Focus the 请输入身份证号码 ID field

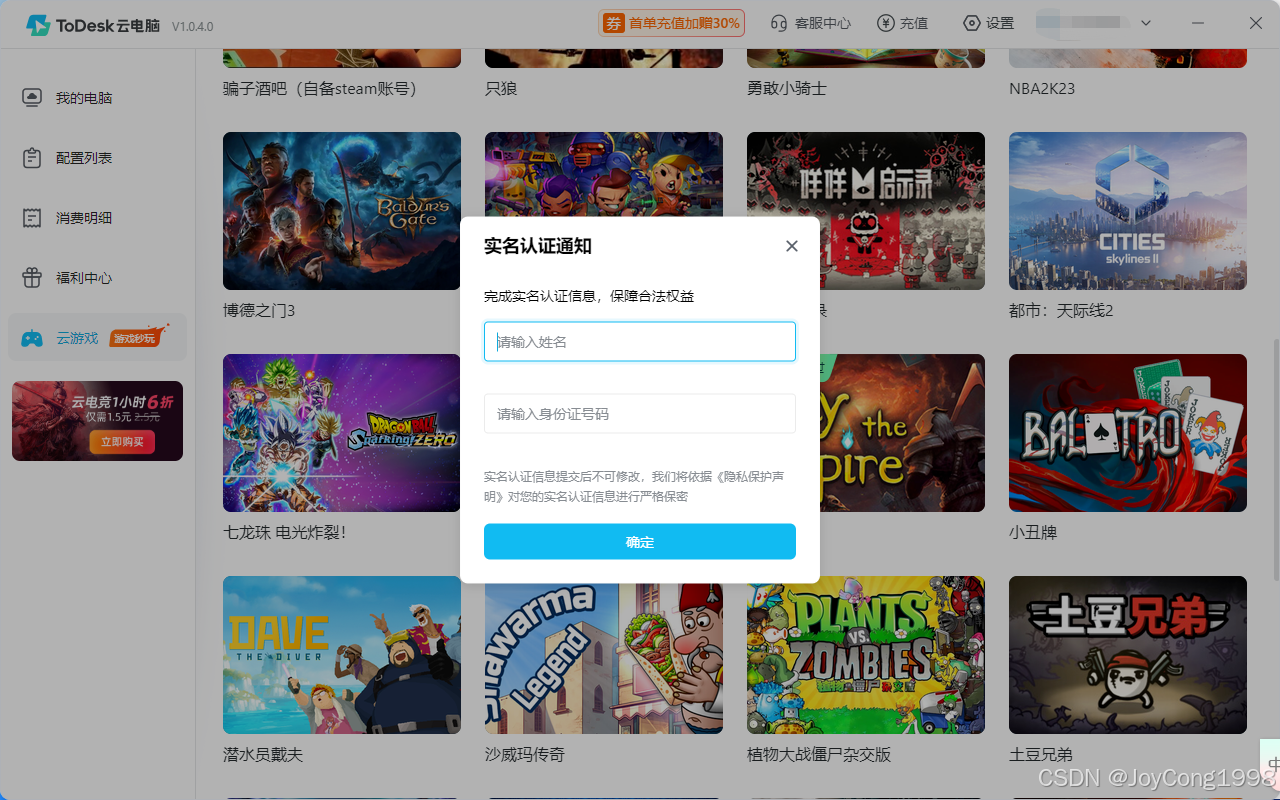[x=640, y=414]
